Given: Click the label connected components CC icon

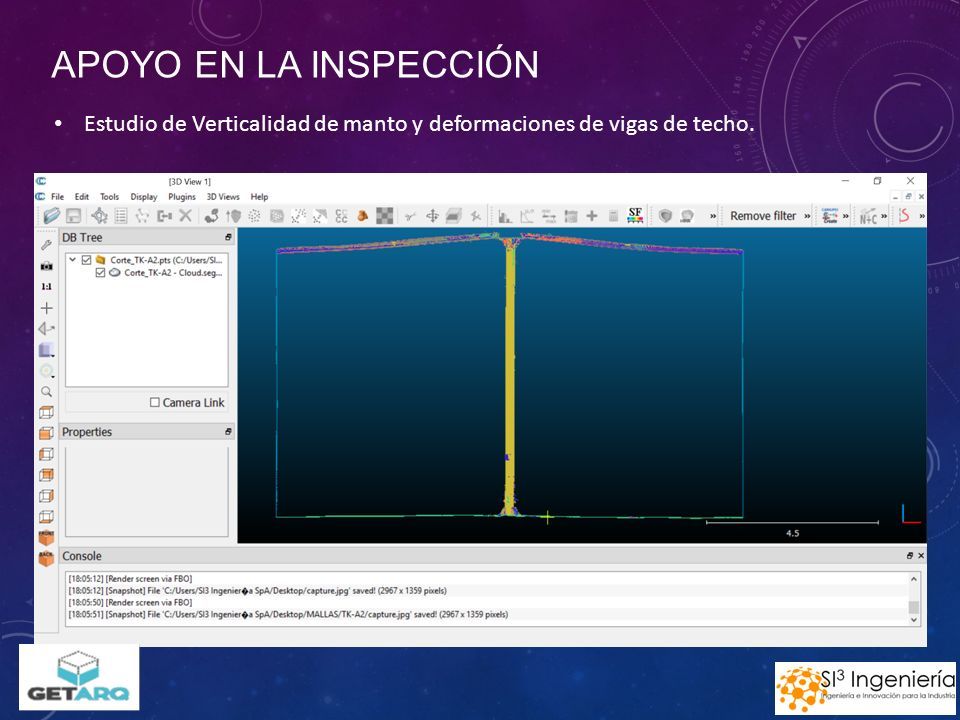Looking at the screenshot, I should [x=341, y=216].
